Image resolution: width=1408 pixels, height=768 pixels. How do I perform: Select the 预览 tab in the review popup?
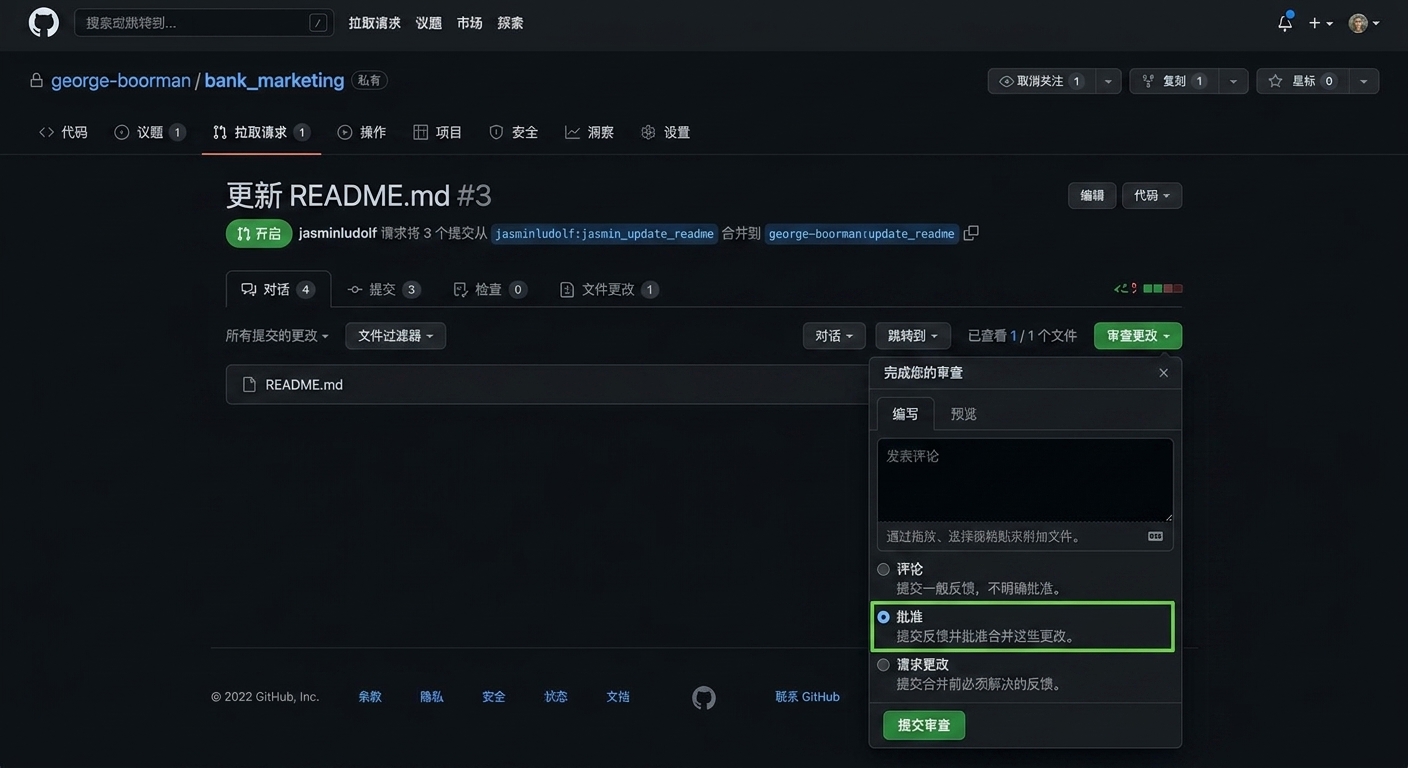pyautogui.click(x=964, y=414)
